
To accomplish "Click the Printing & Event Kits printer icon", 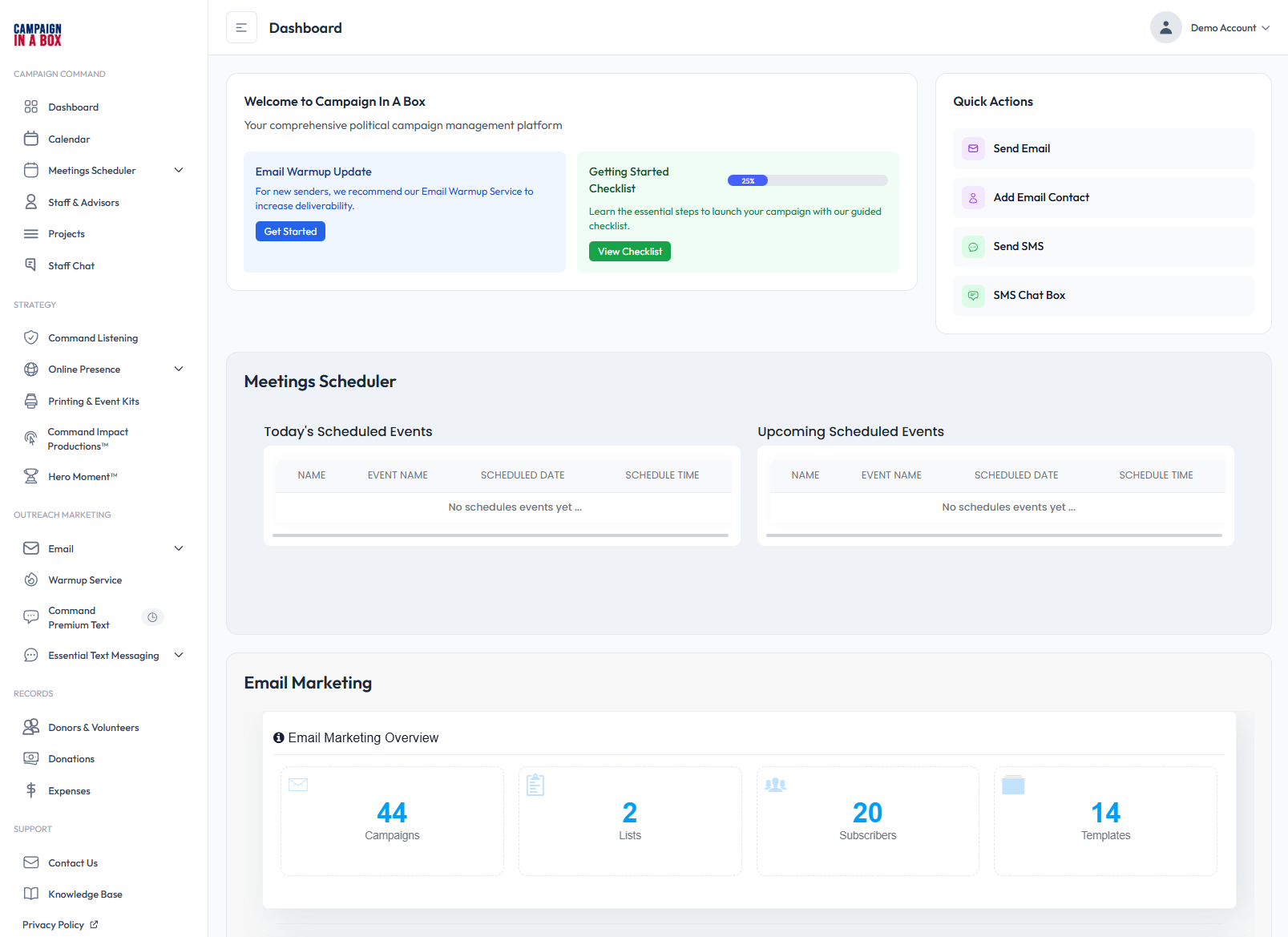I will point(31,402).
